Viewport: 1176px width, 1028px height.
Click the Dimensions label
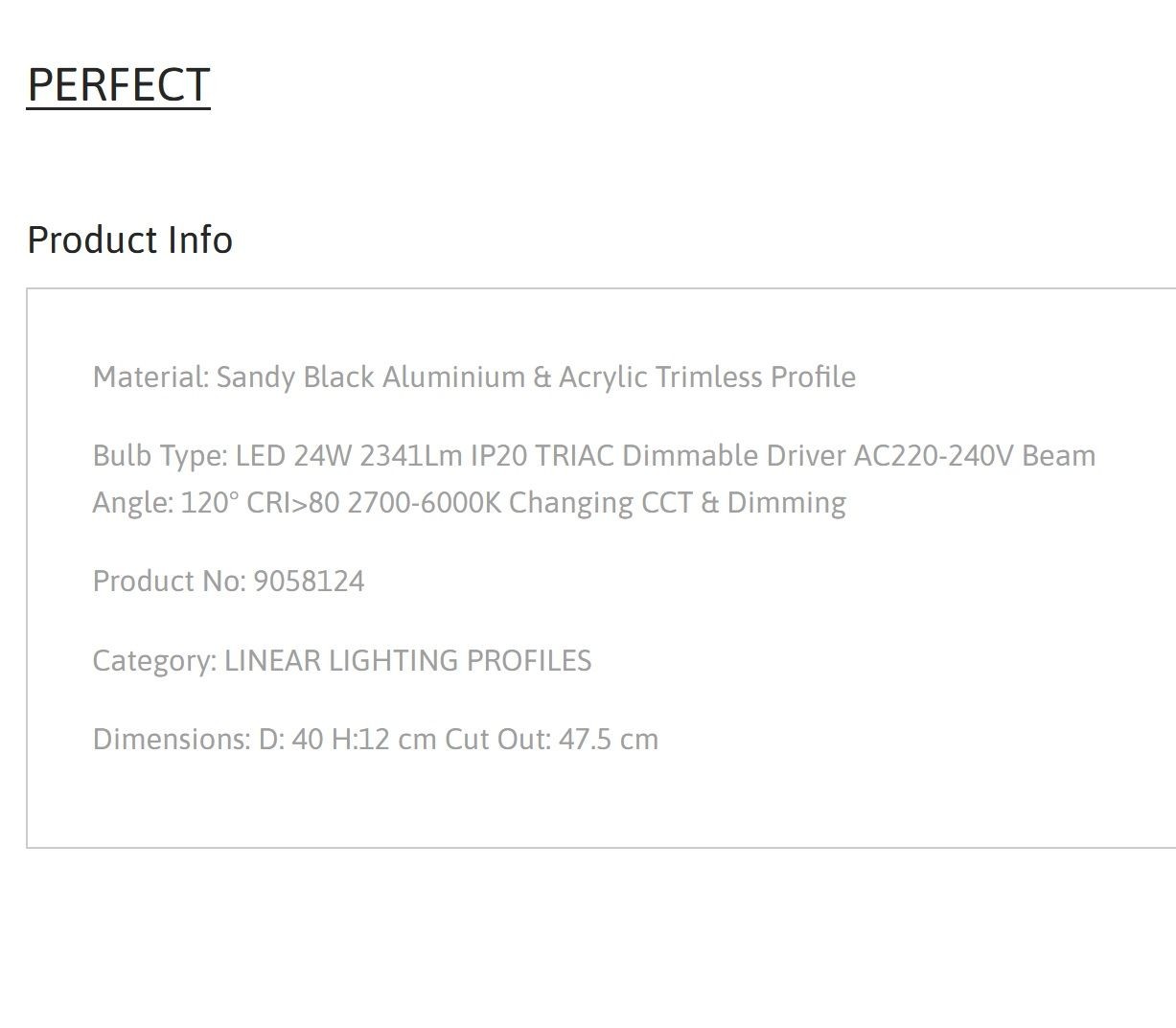coord(172,740)
